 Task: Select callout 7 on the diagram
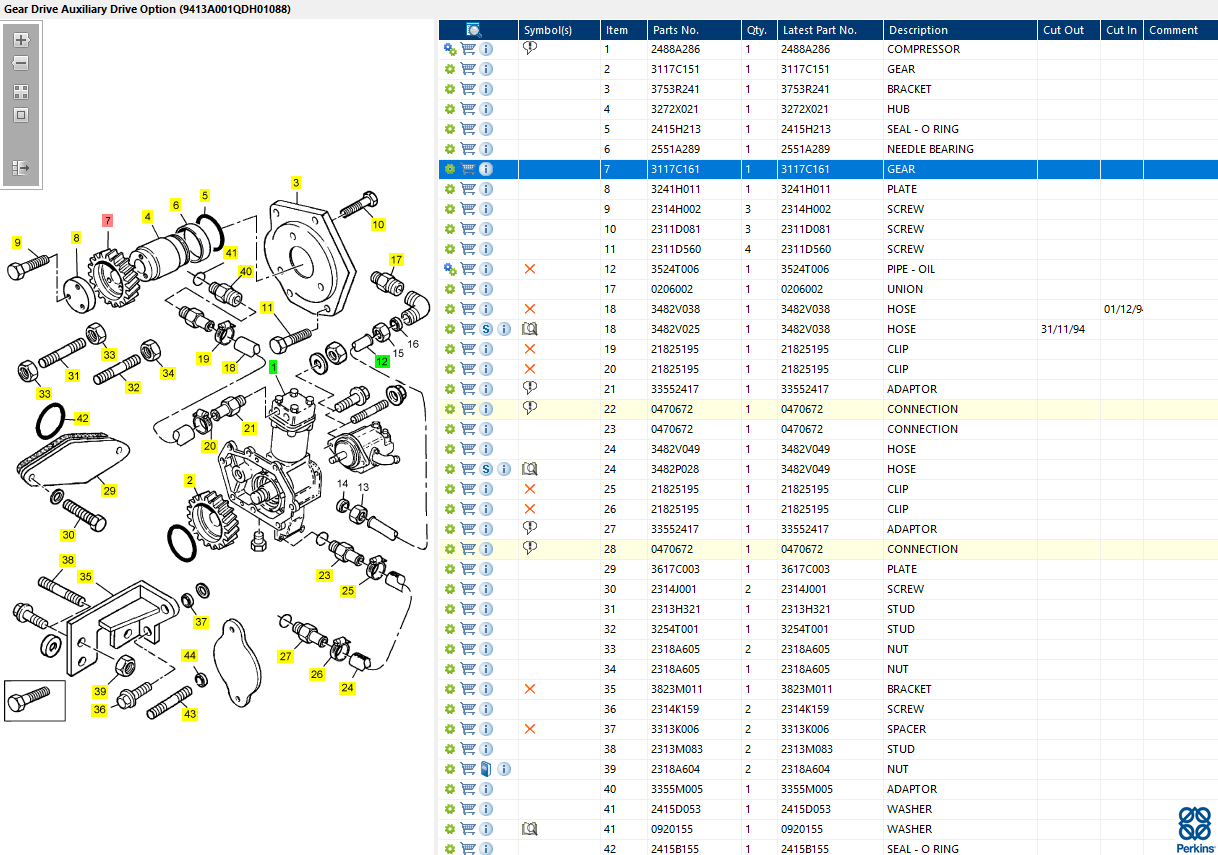click(x=107, y=220)
